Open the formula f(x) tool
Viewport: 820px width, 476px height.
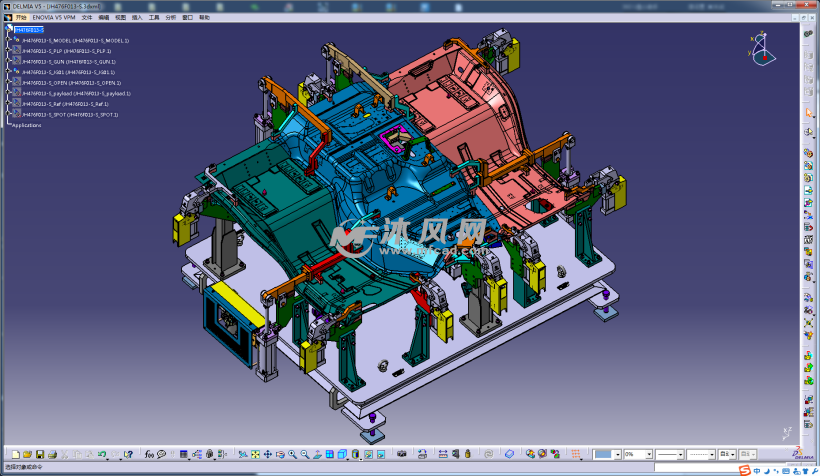[148, 455]
